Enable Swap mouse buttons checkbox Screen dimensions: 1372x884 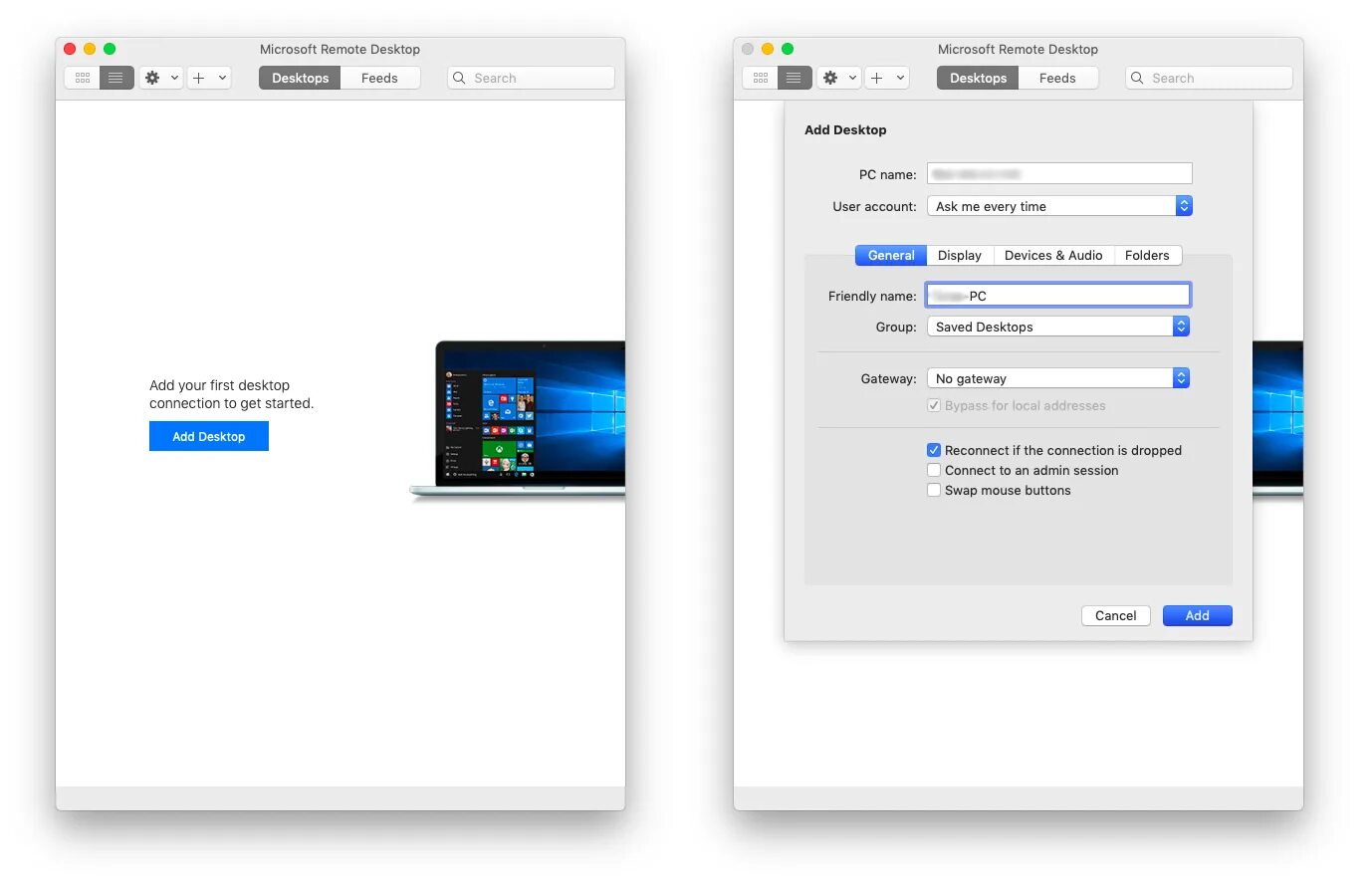pos(934,490)
